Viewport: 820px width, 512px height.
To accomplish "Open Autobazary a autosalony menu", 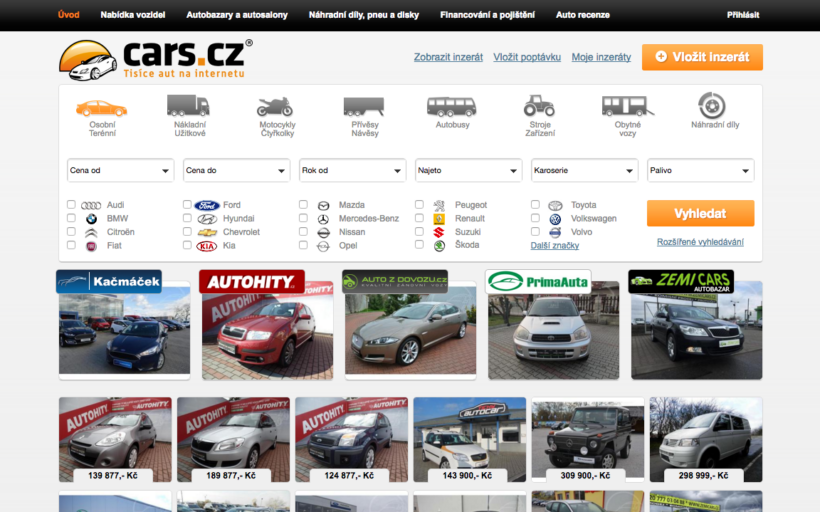I will 237,15.
